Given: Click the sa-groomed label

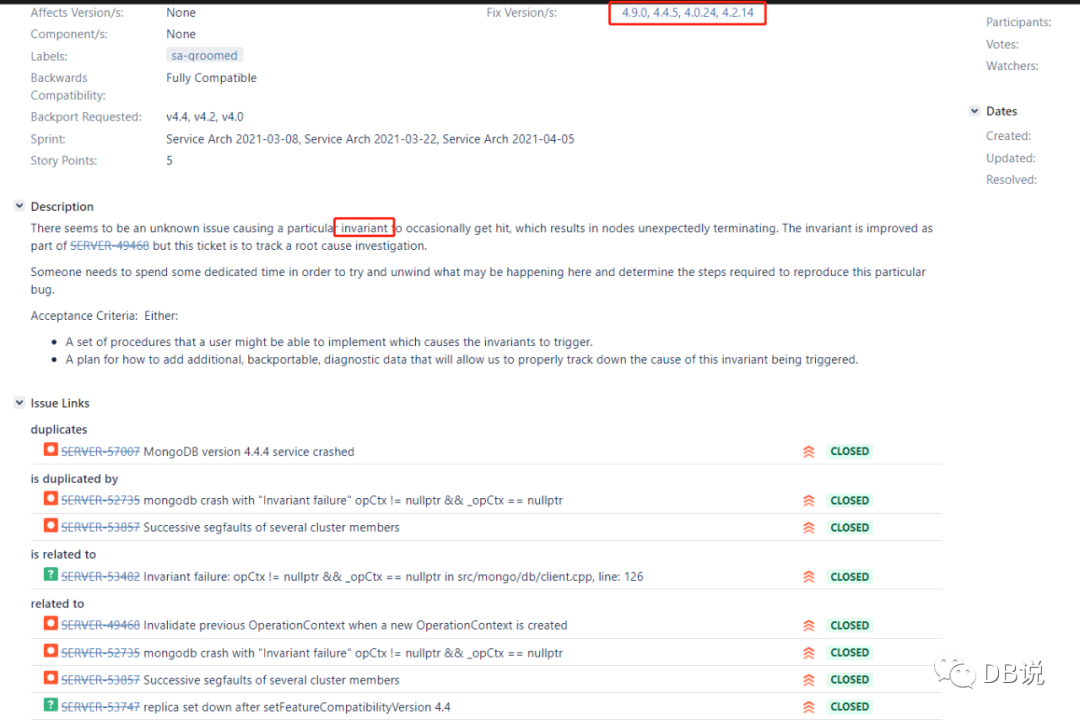Looking at the screenshot, I should click(205, 56).
